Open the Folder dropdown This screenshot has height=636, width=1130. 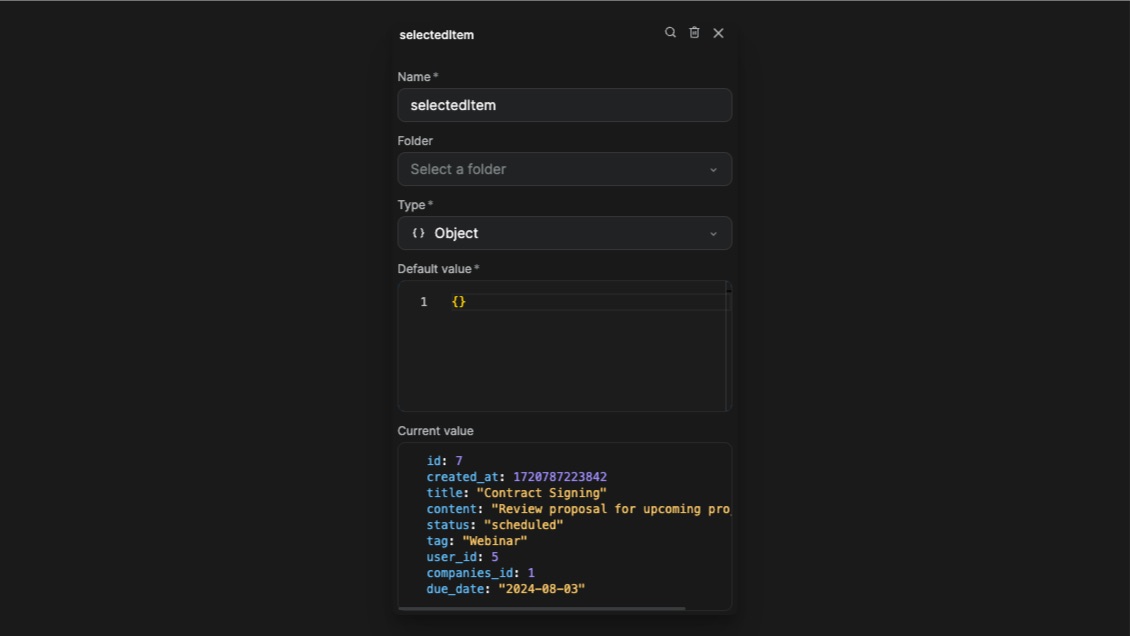[x=564, y=169]
